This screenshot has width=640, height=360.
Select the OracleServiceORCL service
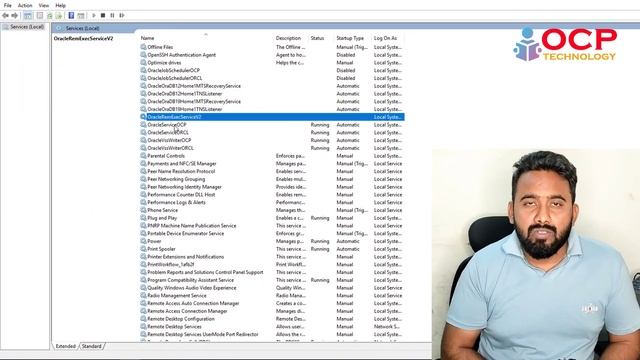168,133
